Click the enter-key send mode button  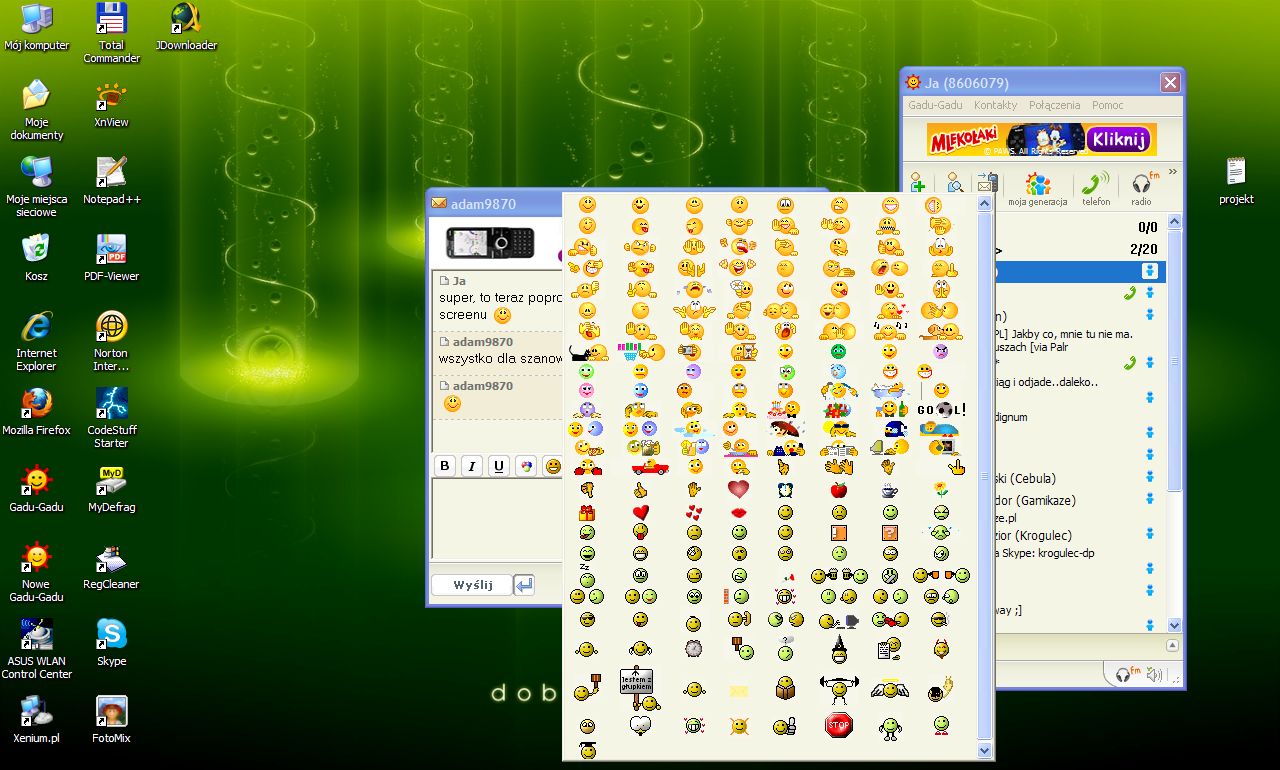point(524,585)
